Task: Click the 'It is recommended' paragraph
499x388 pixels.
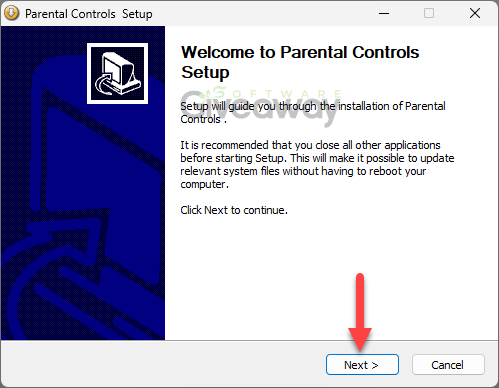Action: pos(317,164)
